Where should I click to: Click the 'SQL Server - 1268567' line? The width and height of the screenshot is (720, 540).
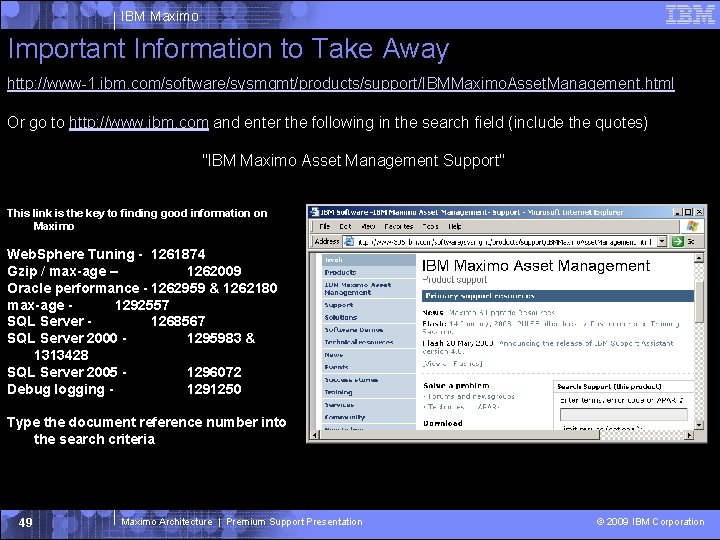(106, 321)
